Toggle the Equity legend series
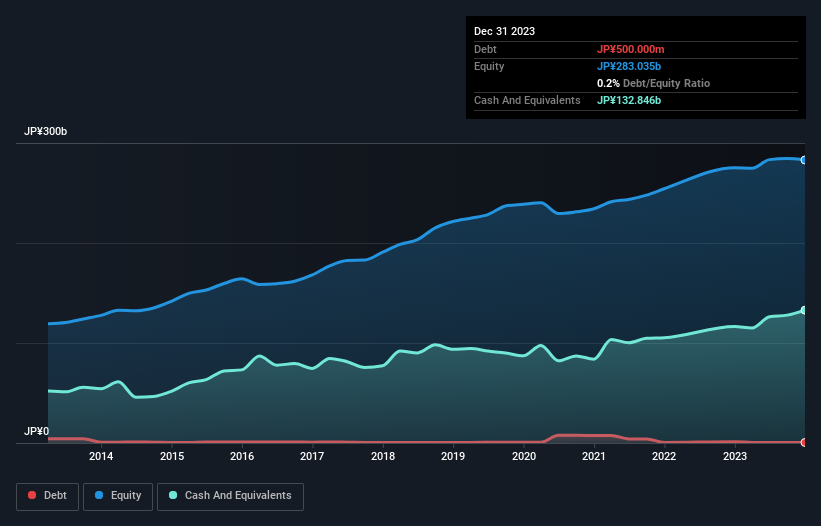Screen dimensions: 821x526 point(118,495)
